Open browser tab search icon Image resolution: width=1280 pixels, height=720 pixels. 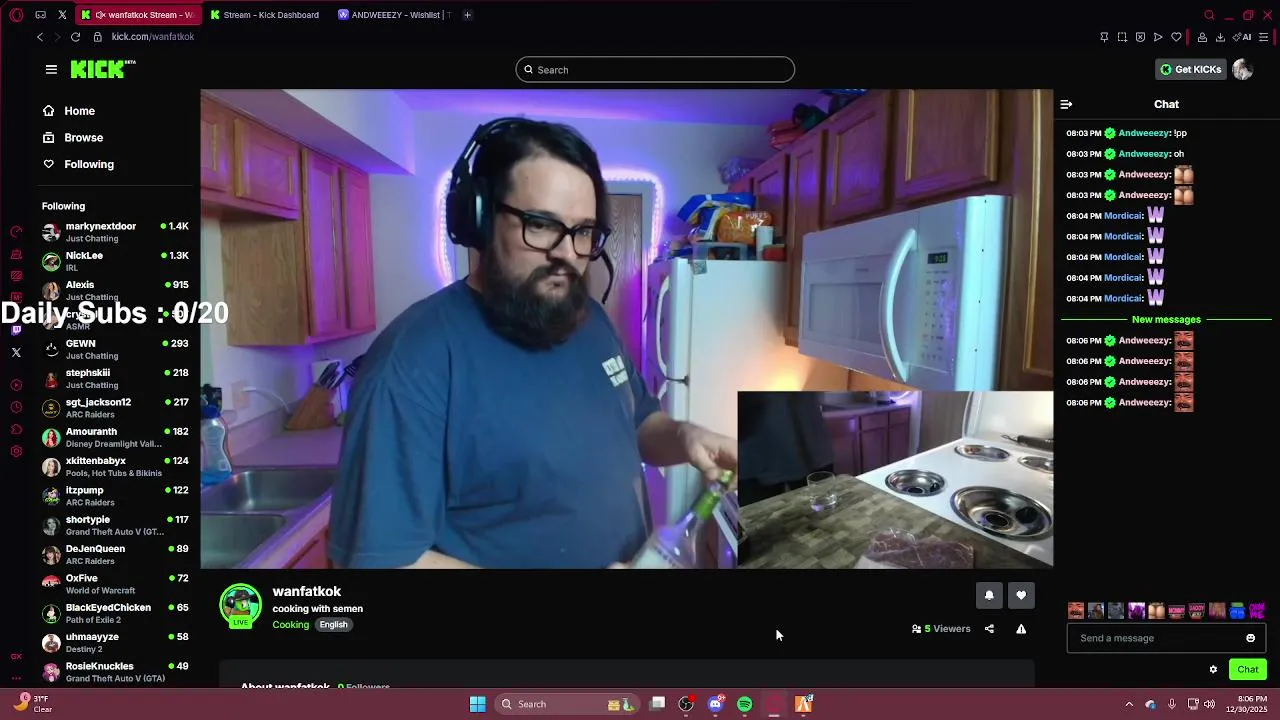(1209, 15)
